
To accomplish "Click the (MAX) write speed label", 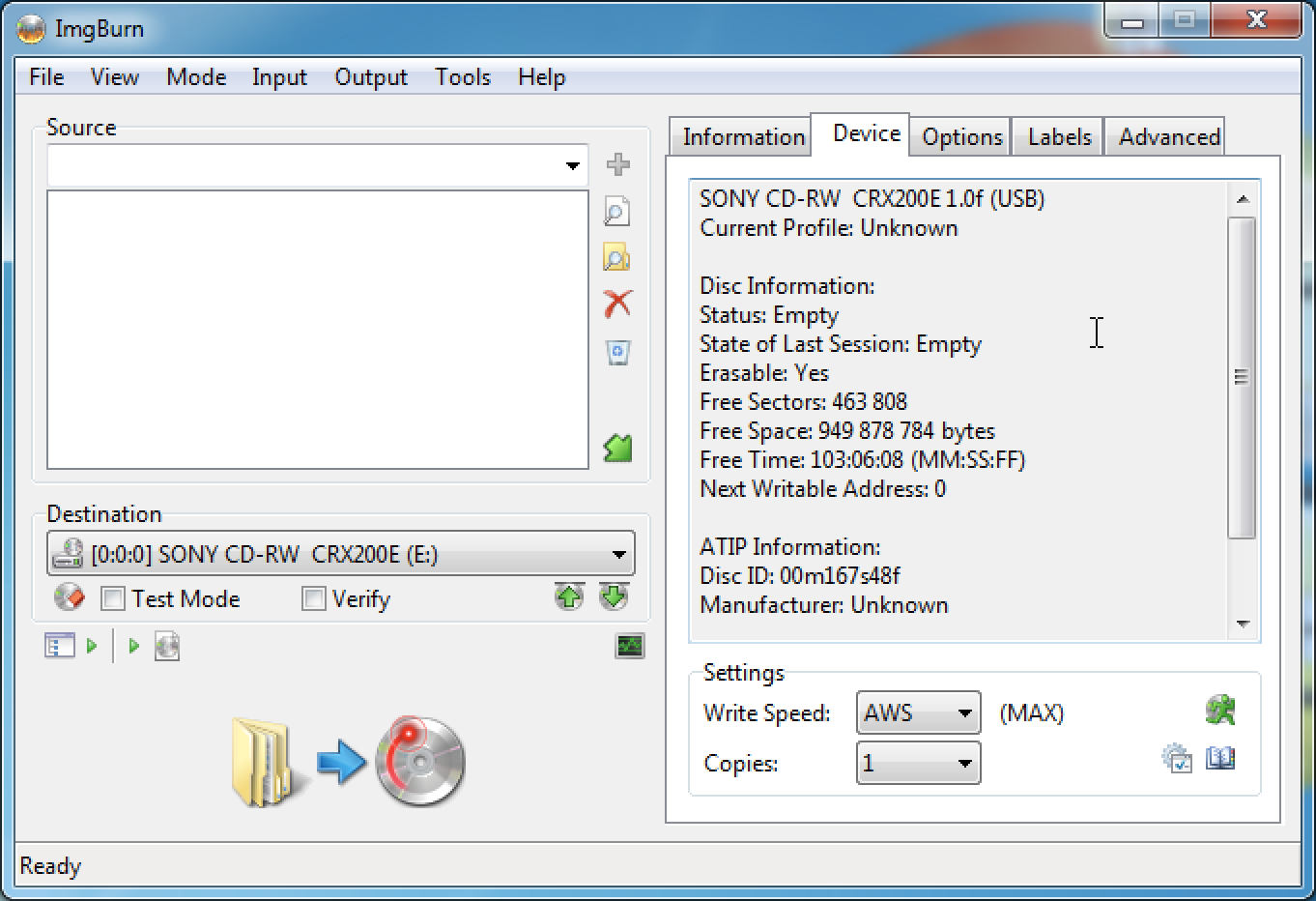I will point(1031,713).
